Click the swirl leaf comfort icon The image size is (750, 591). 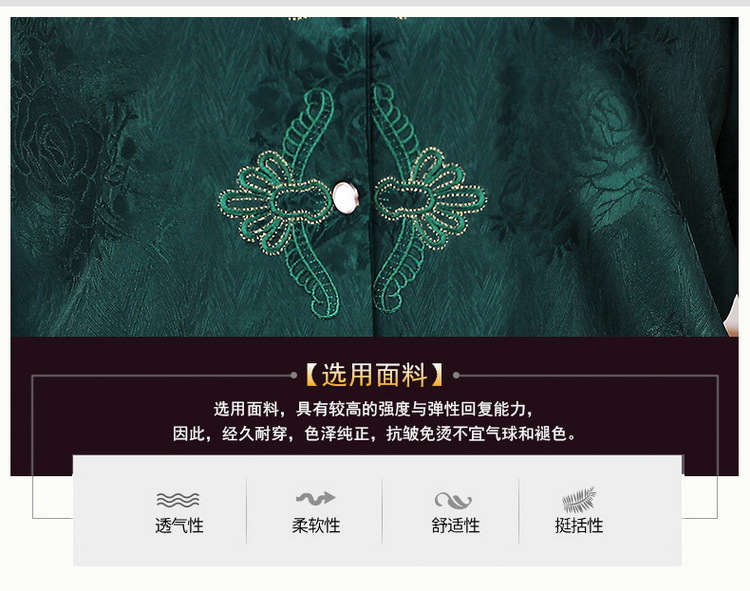click(452, 500)
